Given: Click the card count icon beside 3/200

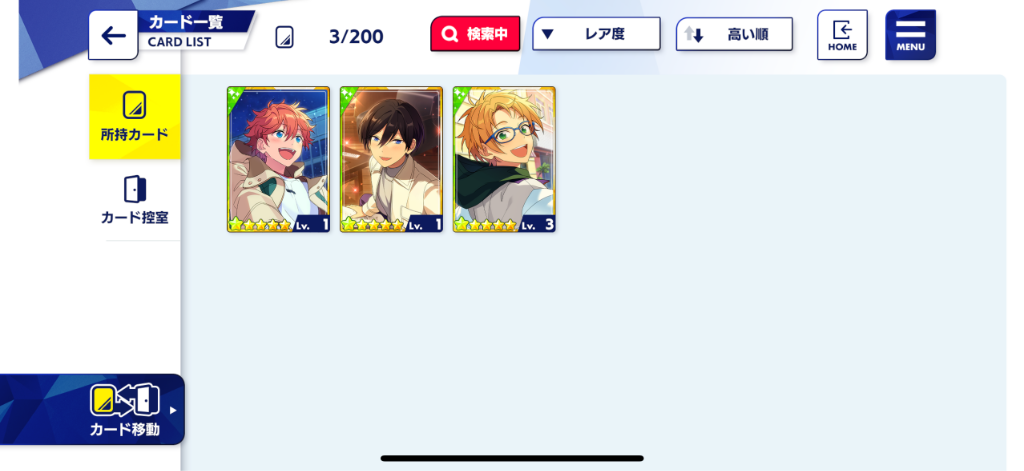Looking at the screenshot, I should (284, 37).
